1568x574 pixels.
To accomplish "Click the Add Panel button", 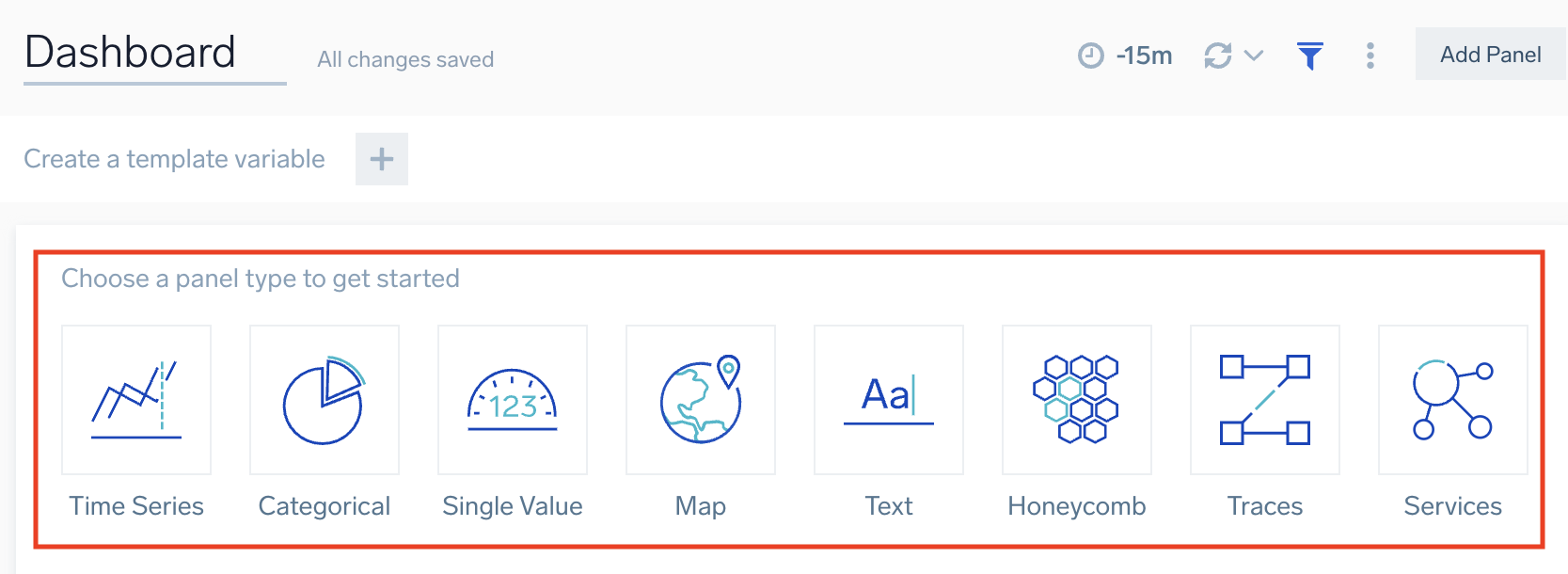I will coord(1490,55).
